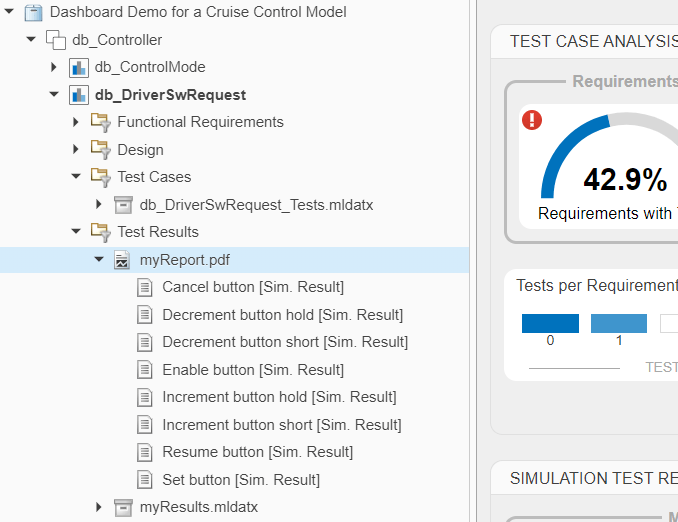Collapse the myReport.pdf node
This screenshot has width=678, height=522.
[99, 259]
